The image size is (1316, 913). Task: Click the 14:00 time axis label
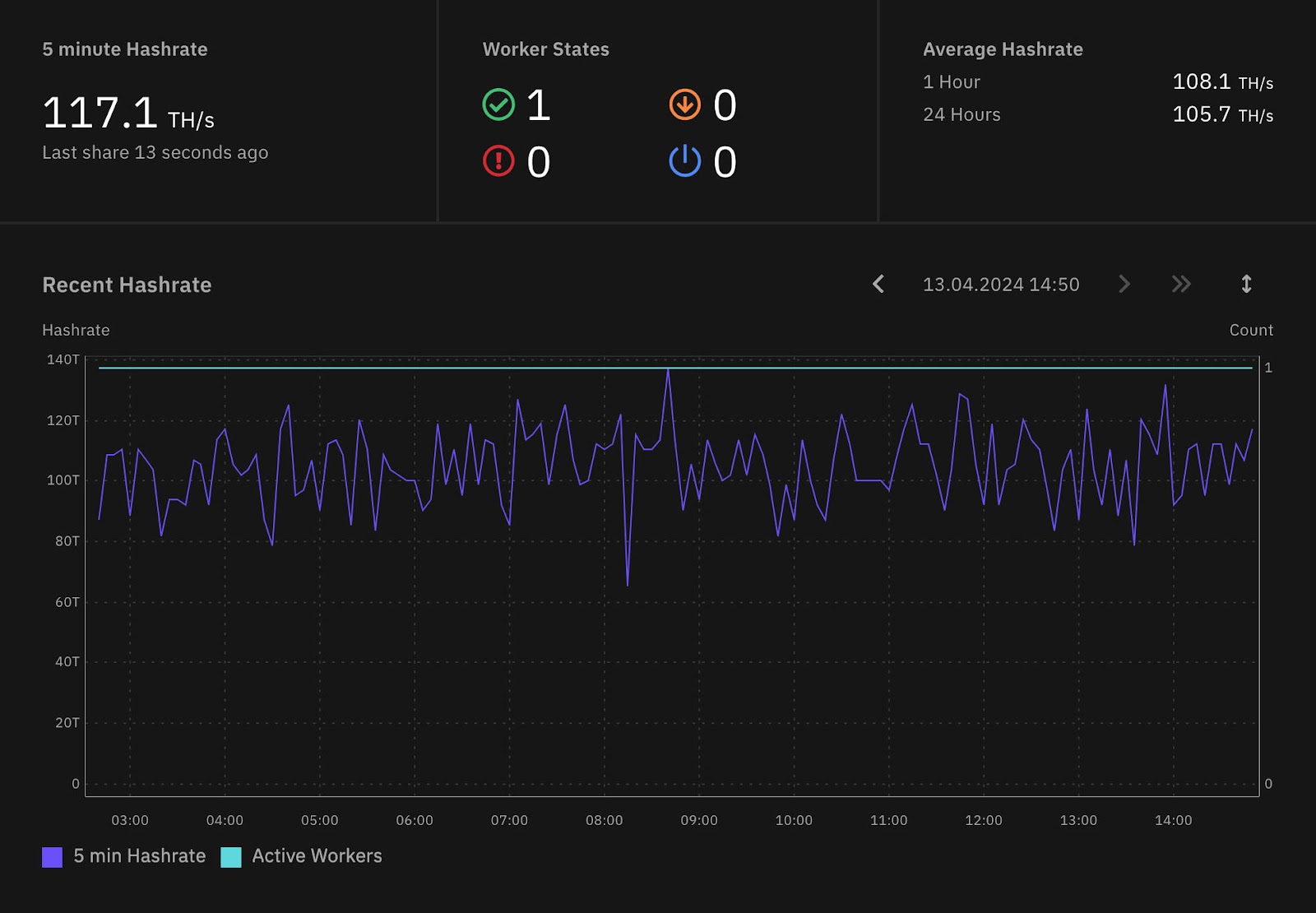[1173, 820]
